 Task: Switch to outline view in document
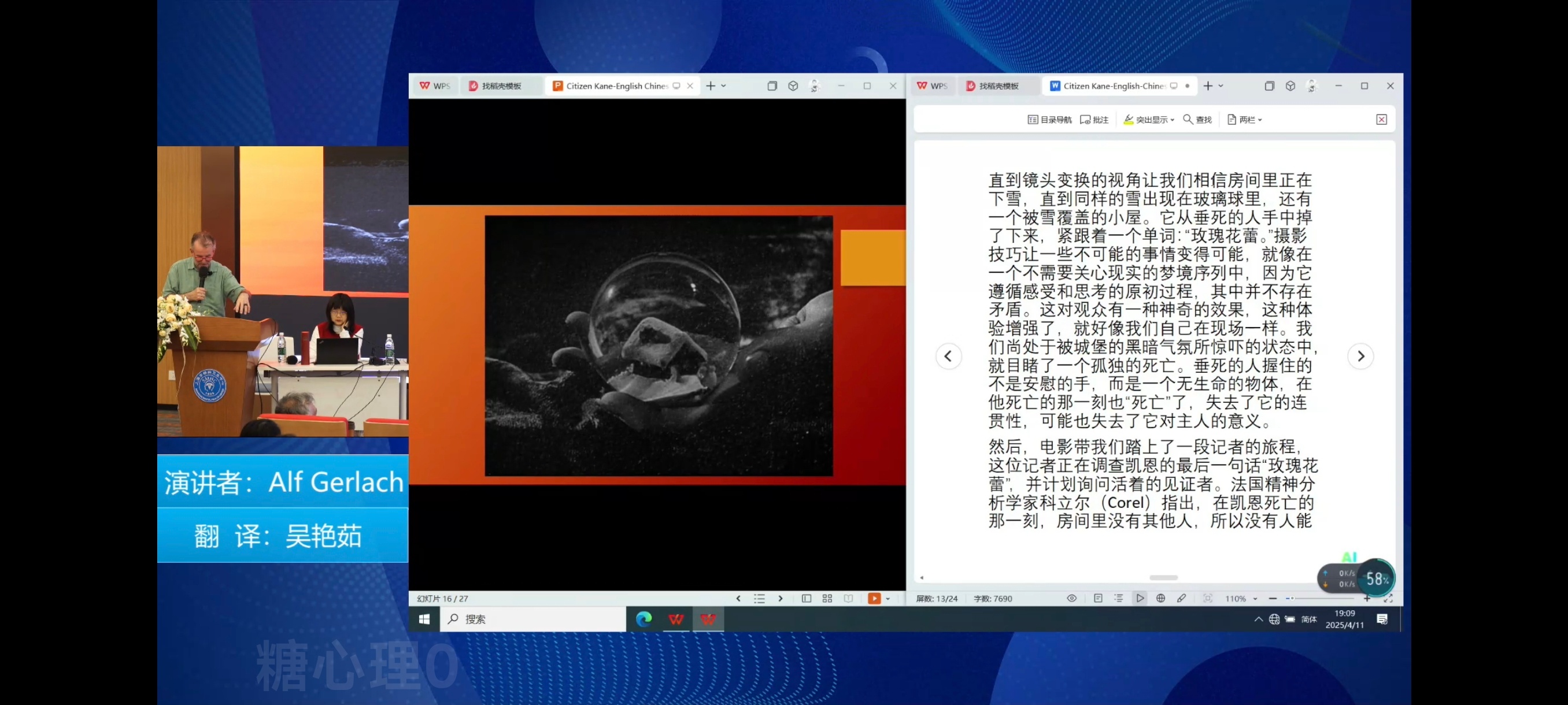(1119, 599)
